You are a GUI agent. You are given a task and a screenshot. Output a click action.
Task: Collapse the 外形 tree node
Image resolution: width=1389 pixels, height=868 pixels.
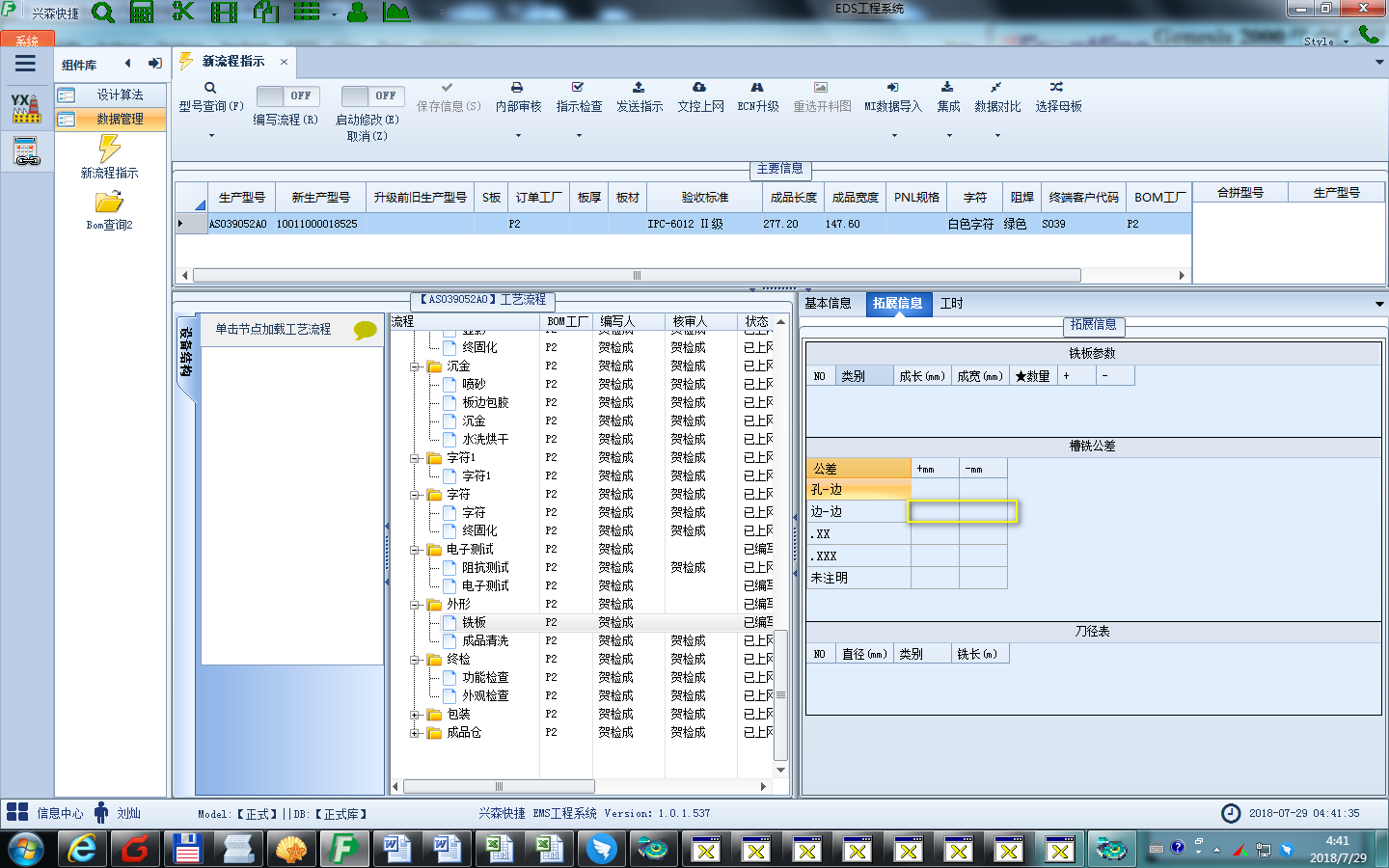pos(415,605)
